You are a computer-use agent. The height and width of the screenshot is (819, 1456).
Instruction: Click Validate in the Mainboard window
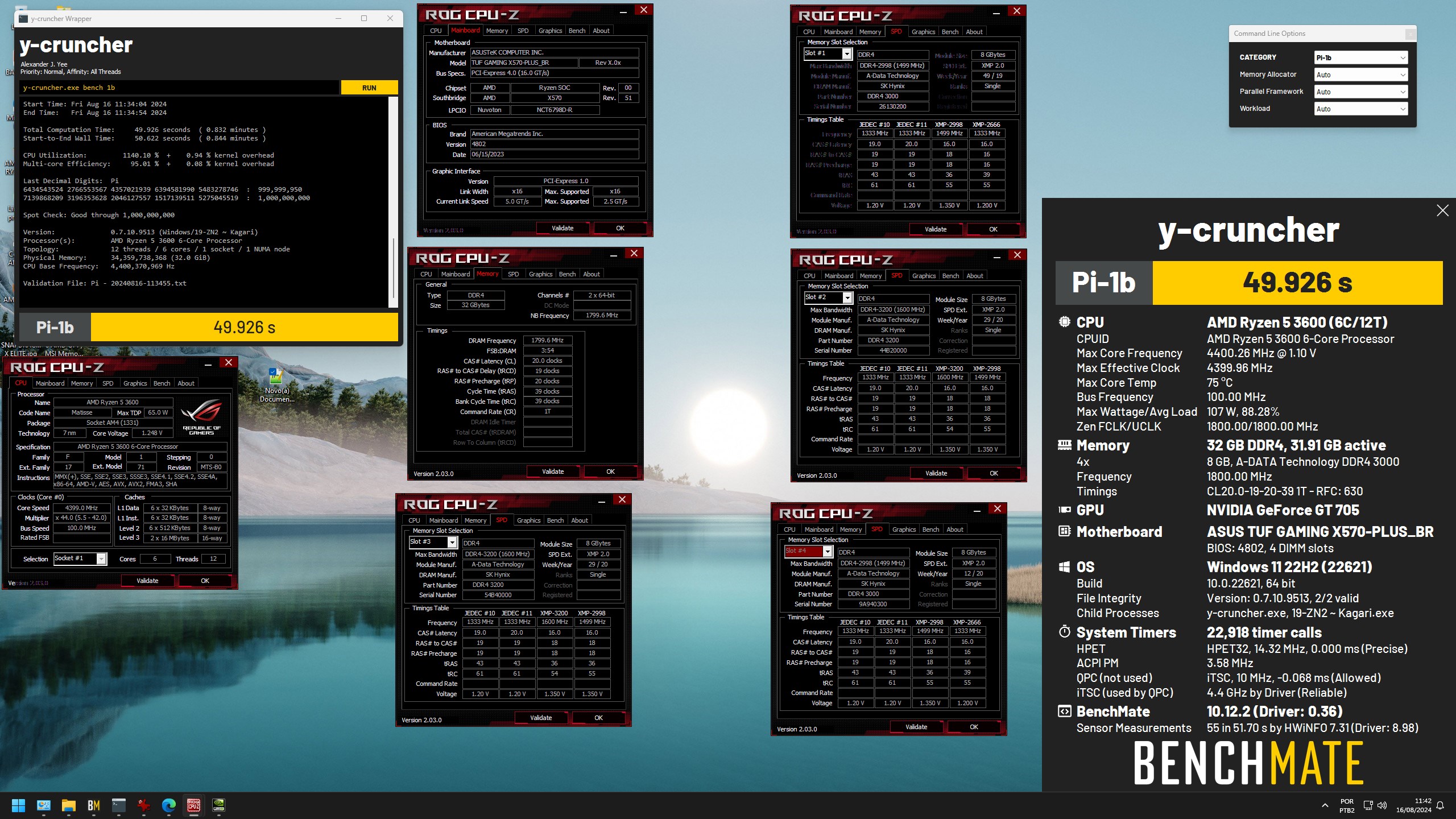[562, 228]
